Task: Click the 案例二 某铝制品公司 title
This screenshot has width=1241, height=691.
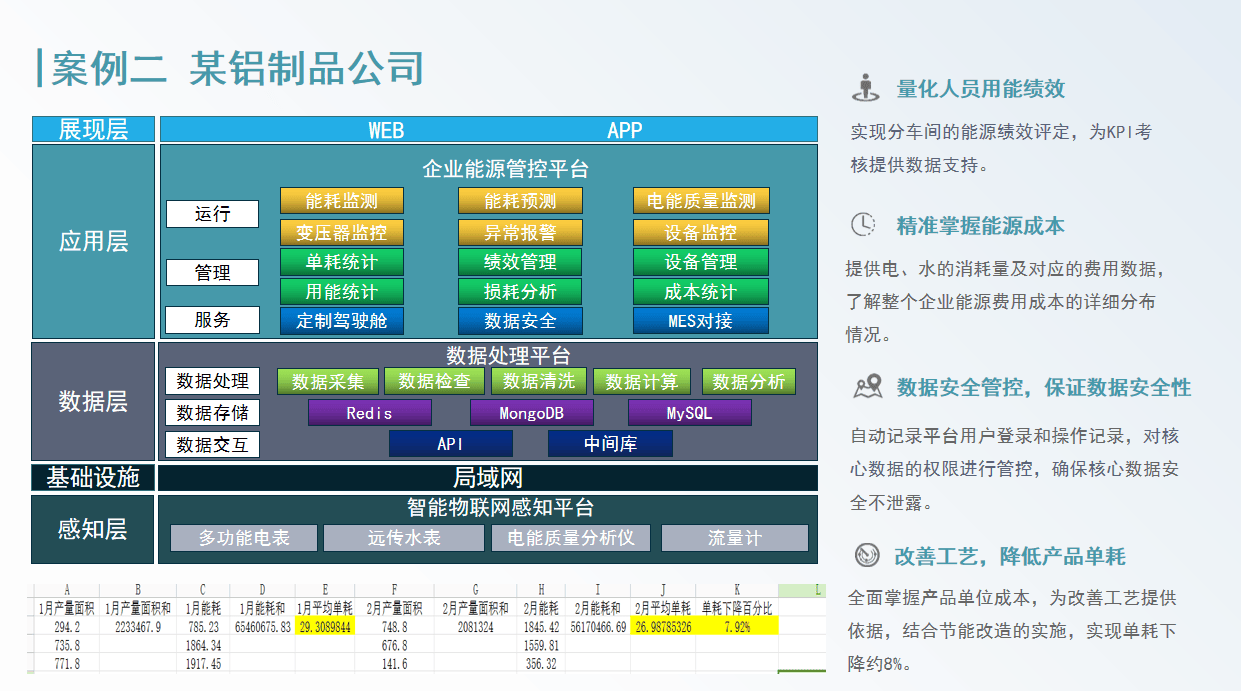Action: [238, 67]
